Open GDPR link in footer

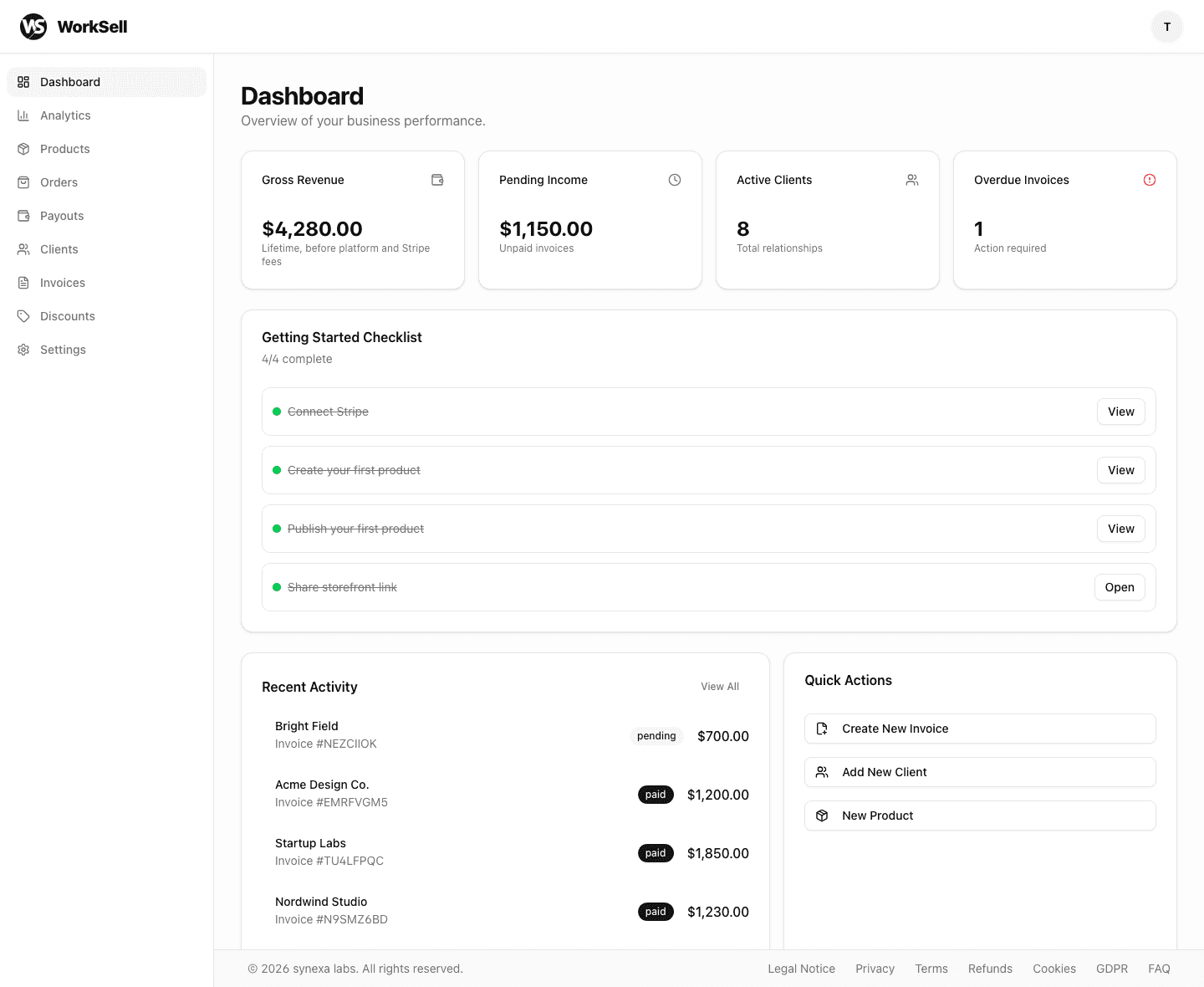point(1112,969)
